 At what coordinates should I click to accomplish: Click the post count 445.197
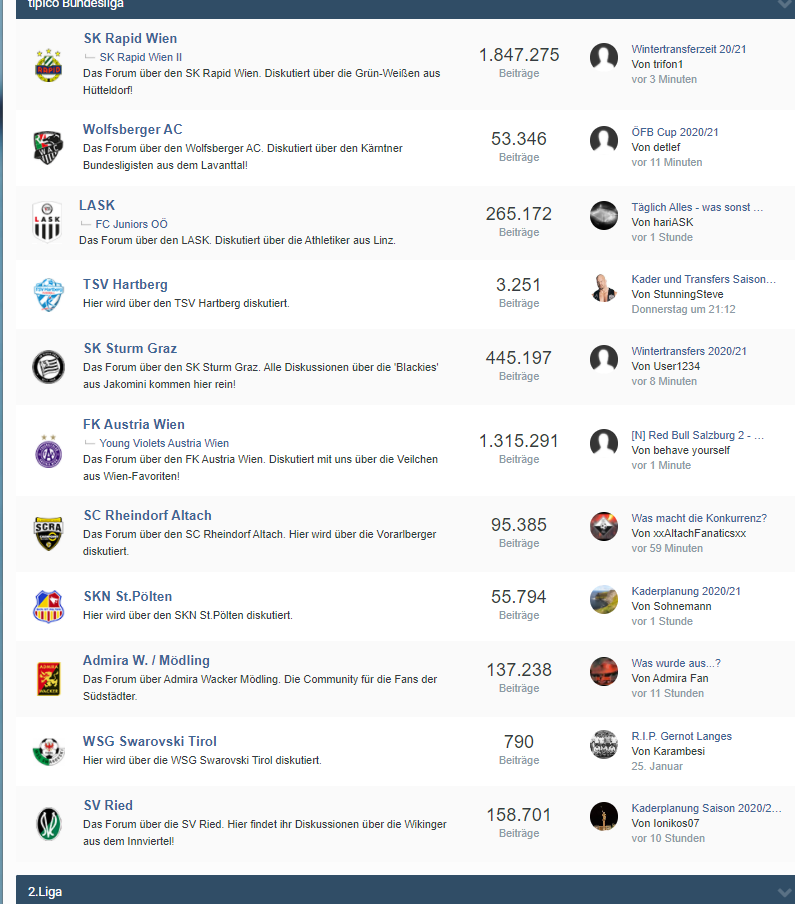coord(519,358)
